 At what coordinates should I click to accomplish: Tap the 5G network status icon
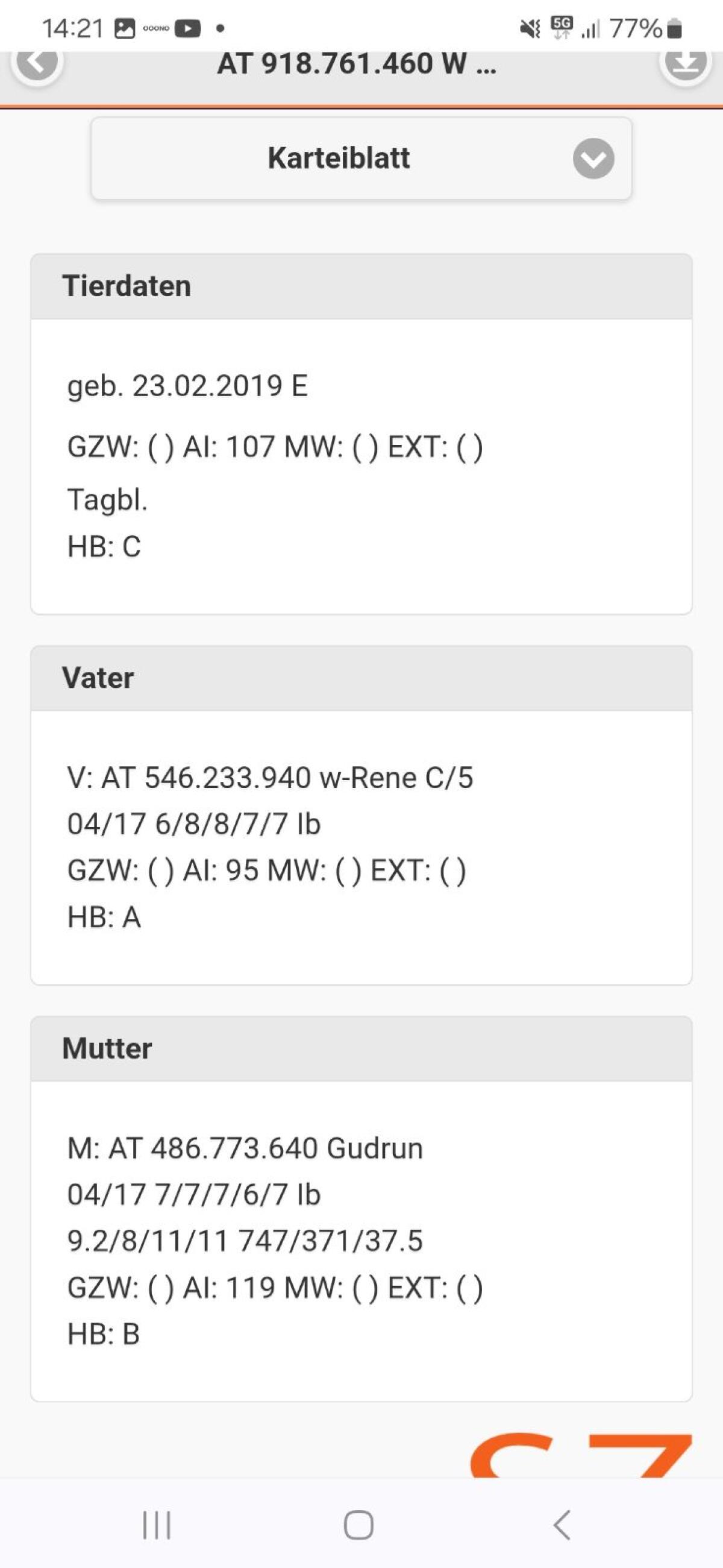561,27
